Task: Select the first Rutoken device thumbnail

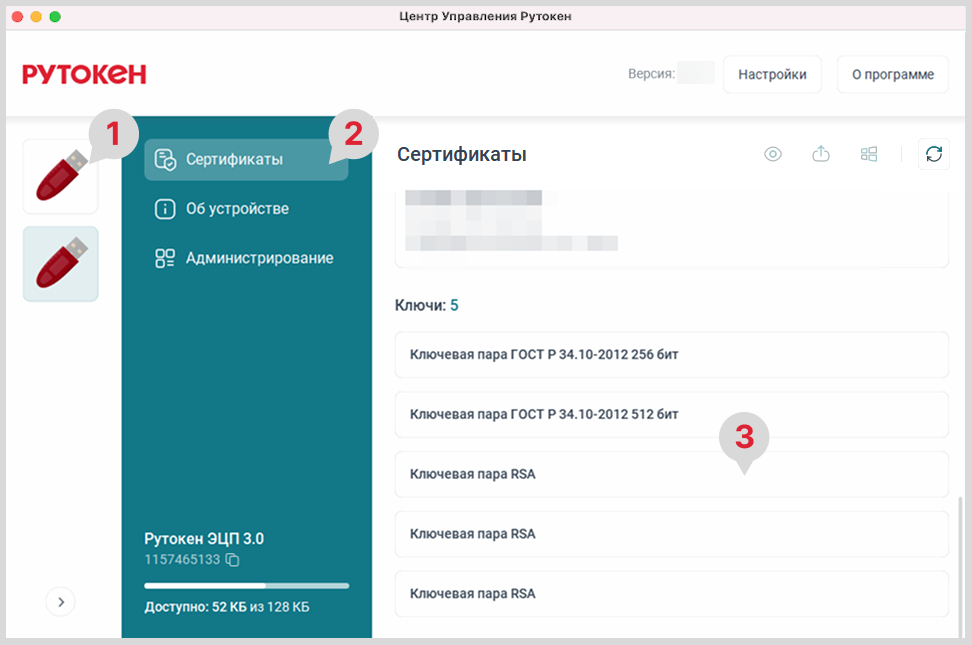Action: tap(60, 177)
